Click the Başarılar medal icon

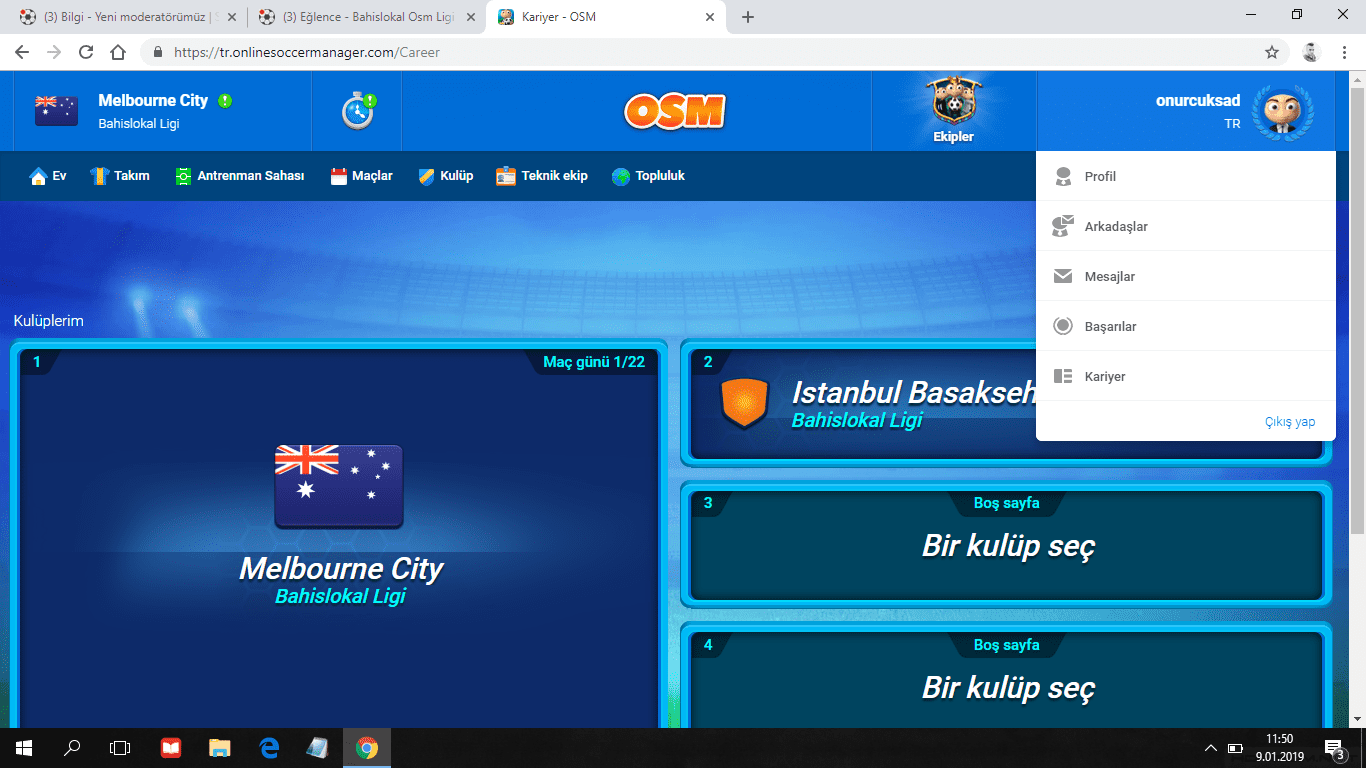point(1063,326)
